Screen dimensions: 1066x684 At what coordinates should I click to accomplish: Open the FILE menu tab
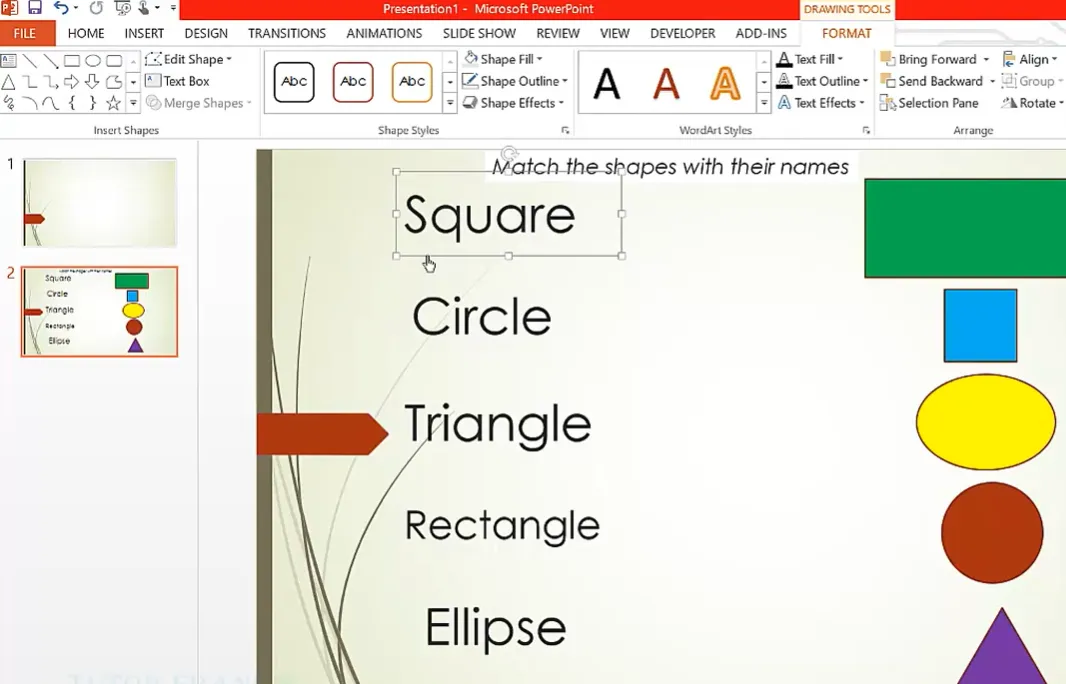(25, 33)
